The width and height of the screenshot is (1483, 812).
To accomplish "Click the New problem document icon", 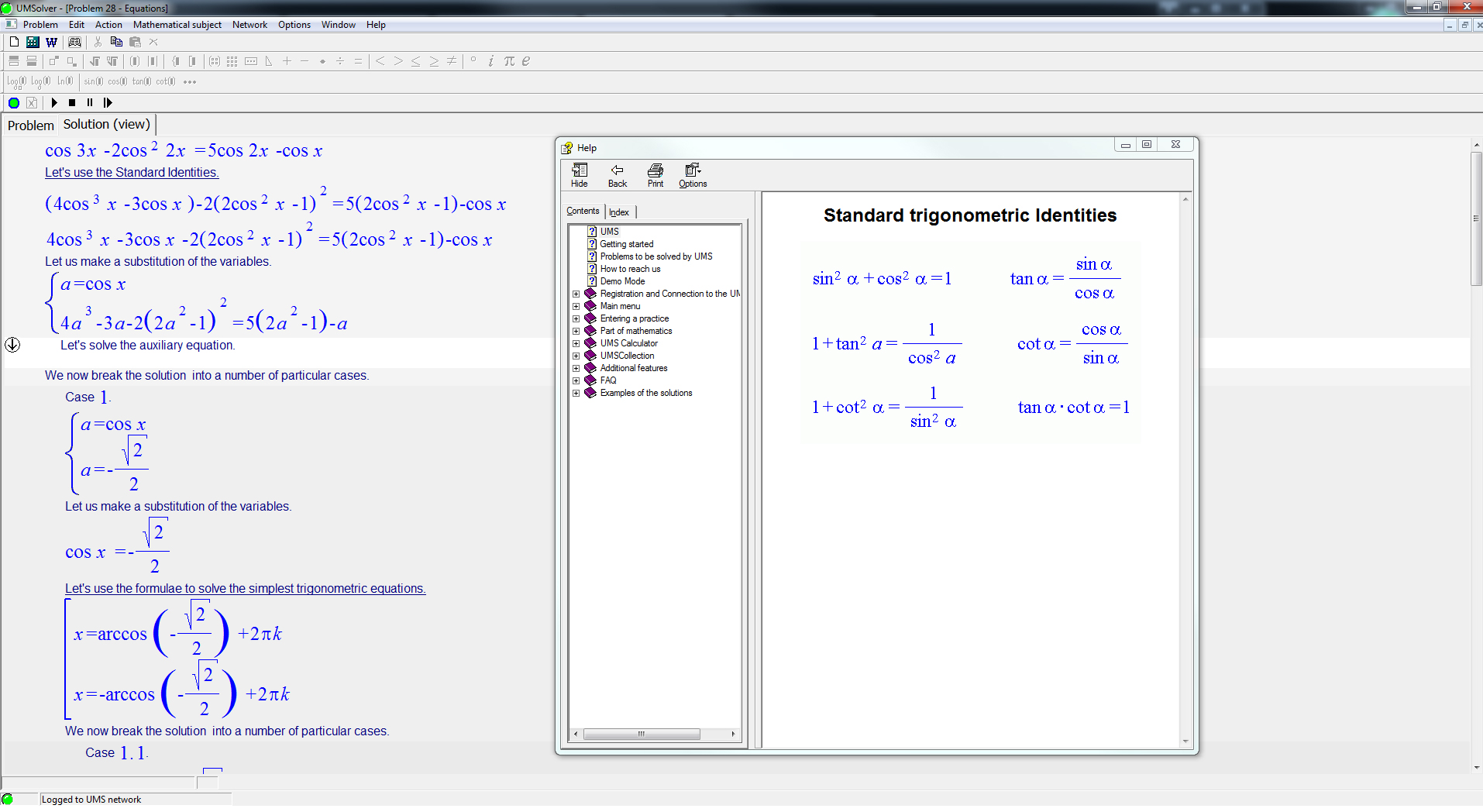I will [x=14, y=42].
